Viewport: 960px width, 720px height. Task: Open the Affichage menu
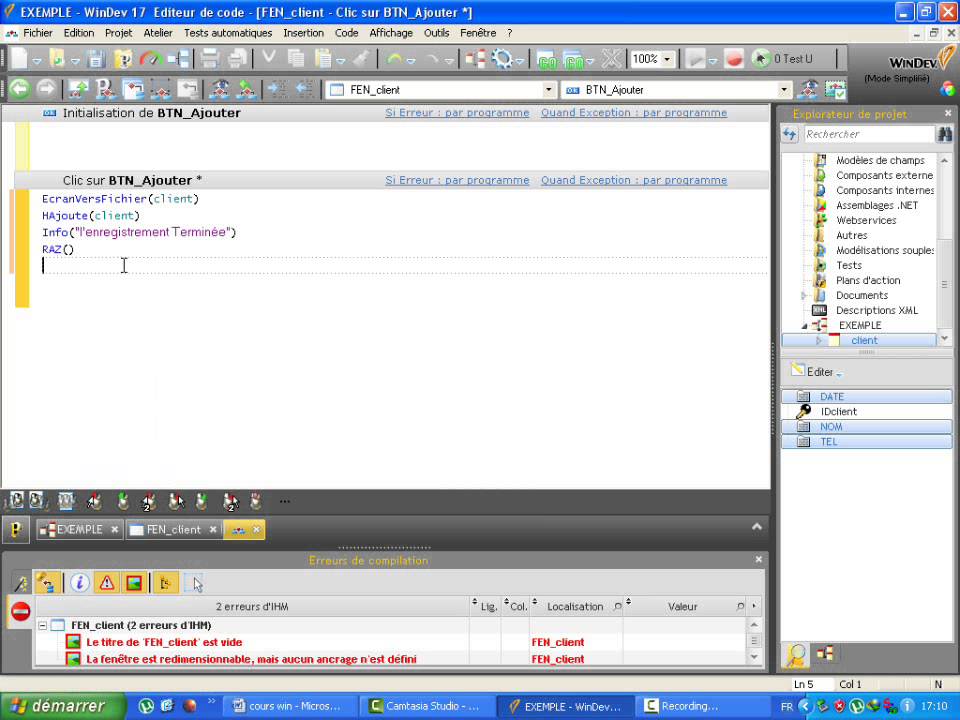tap(391, 33)
